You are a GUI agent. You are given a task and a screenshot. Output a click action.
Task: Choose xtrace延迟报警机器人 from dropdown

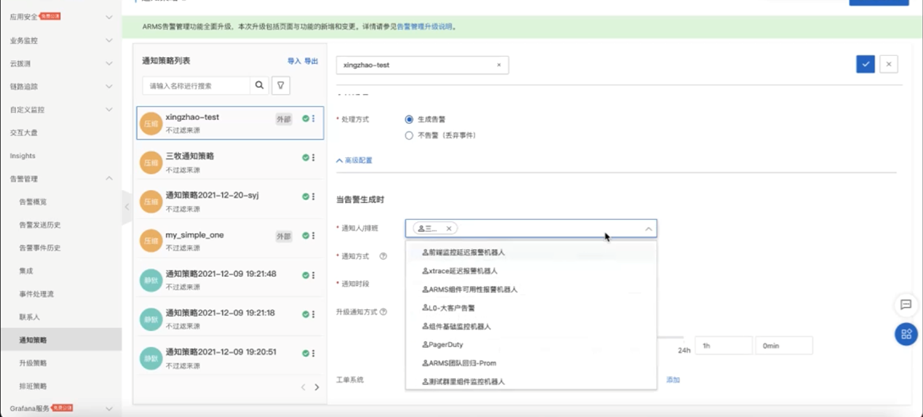tap(531, 271)
